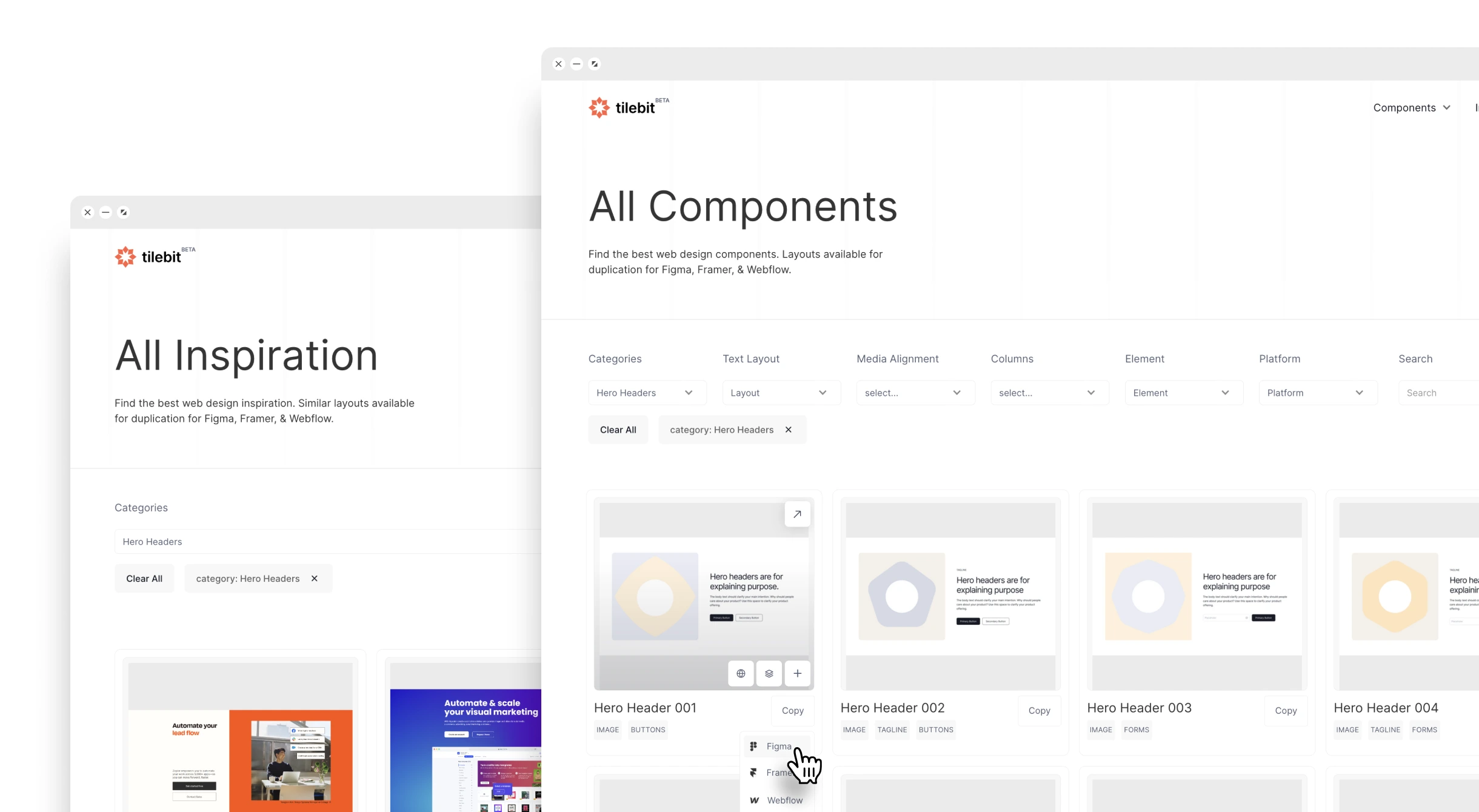Select the Webflow icon in the copy menu
This screenshot has height=812, width=1479.
pyautogui.click(x=753, y=800)
